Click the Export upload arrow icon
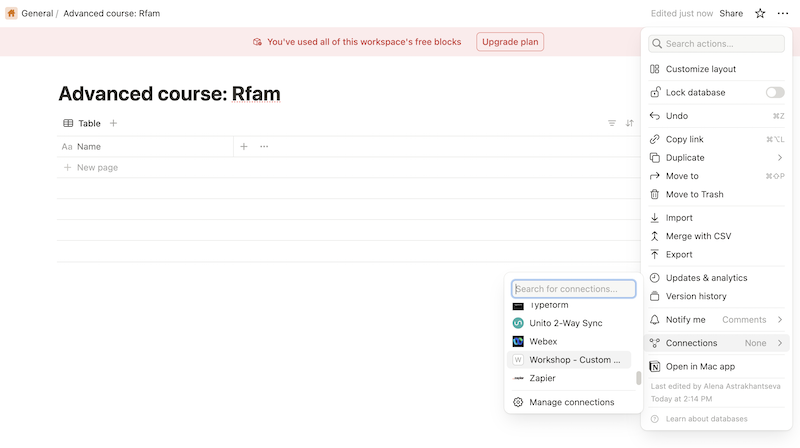 [x=655, y=255]
